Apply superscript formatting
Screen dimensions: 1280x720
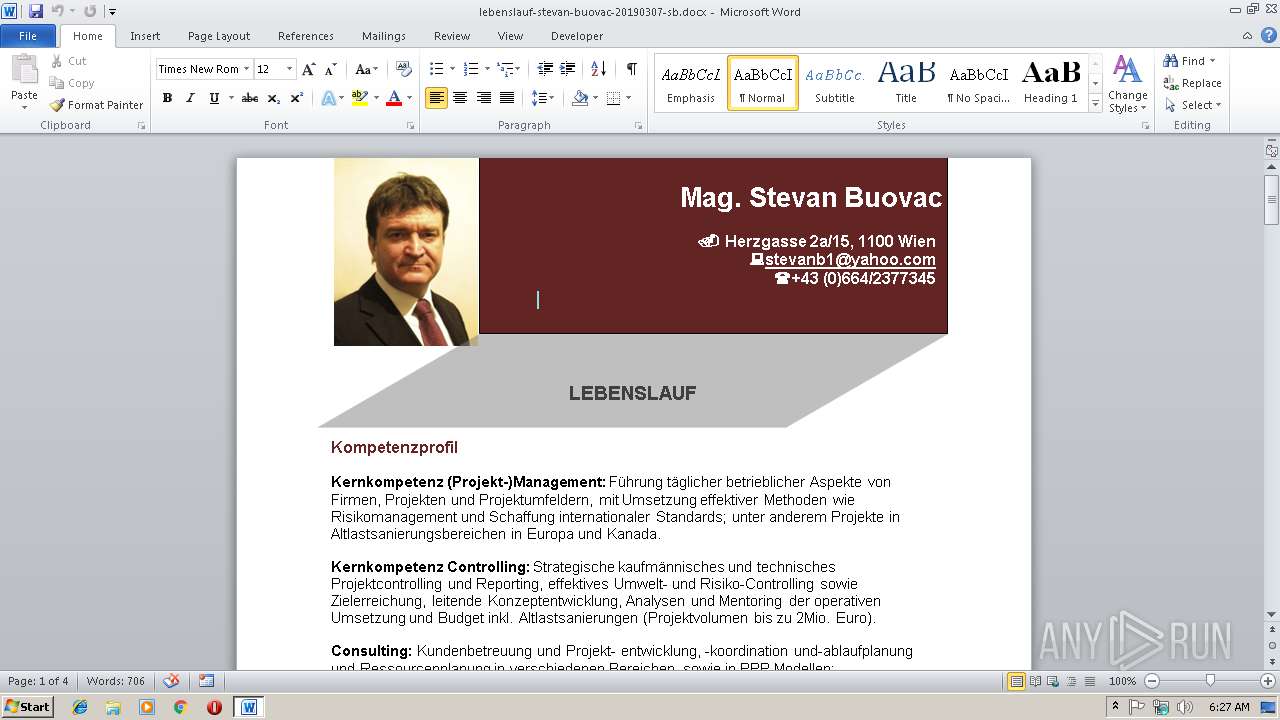[x=296, y=98]
